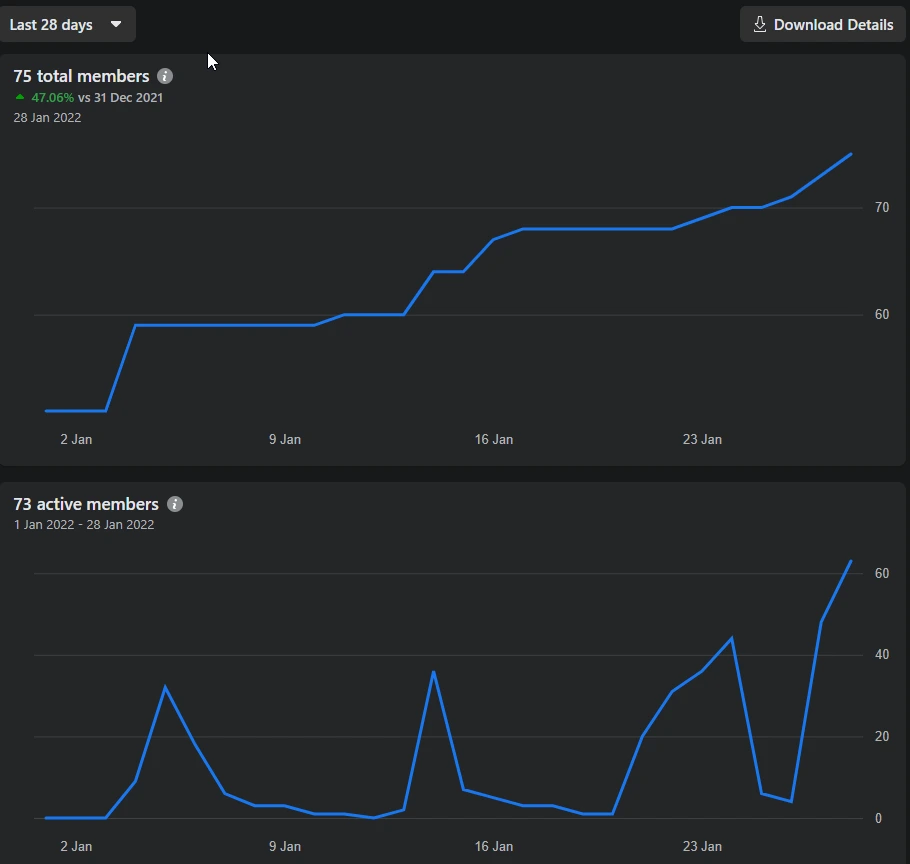Image resolution: width=910 pixels, height=864 pixels.
Task: Click info icon next to active members
Action: coord(175,504)
